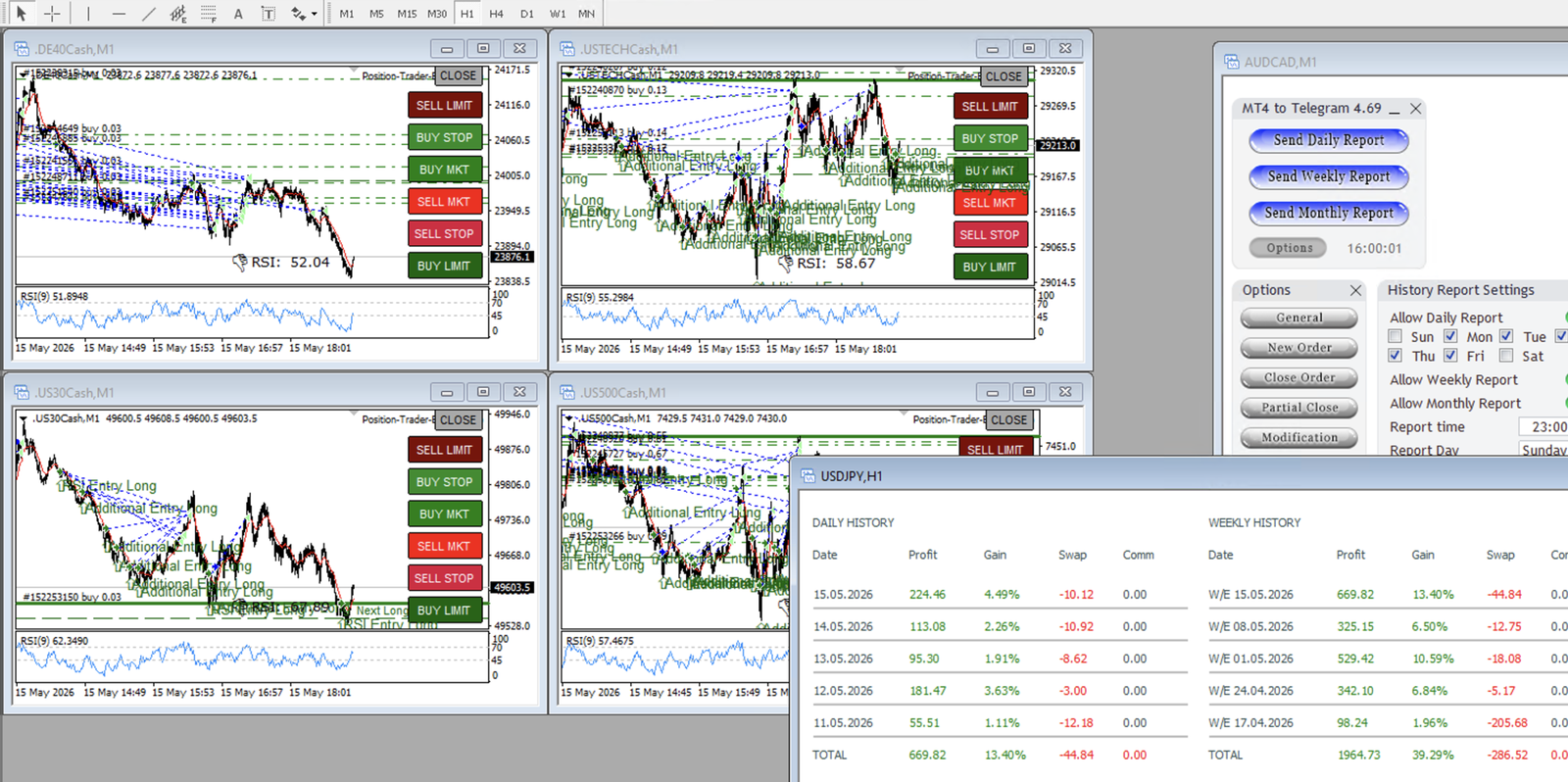The height and width of the screenshot is (782, 1568).
Task: Toggle the one-click trading triangle on US30Cash chart
Action: [x=24, y=418]
